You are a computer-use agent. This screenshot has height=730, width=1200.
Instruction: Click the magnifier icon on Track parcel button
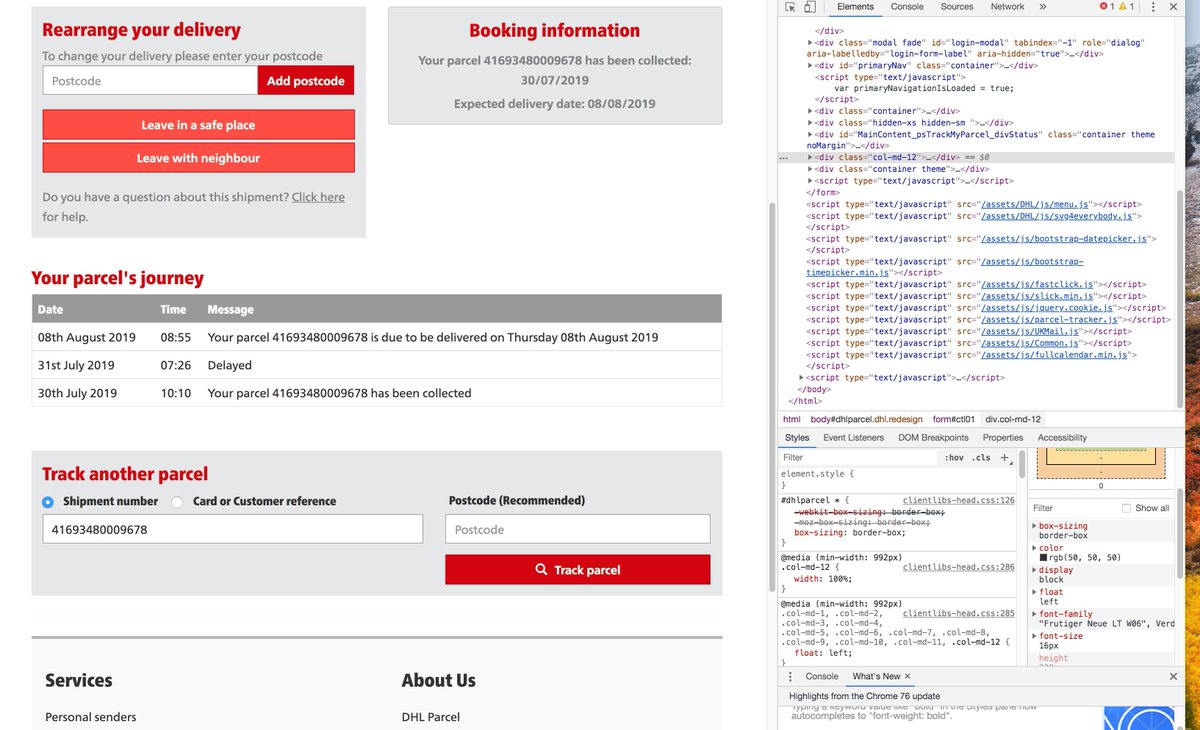point(541,570)
